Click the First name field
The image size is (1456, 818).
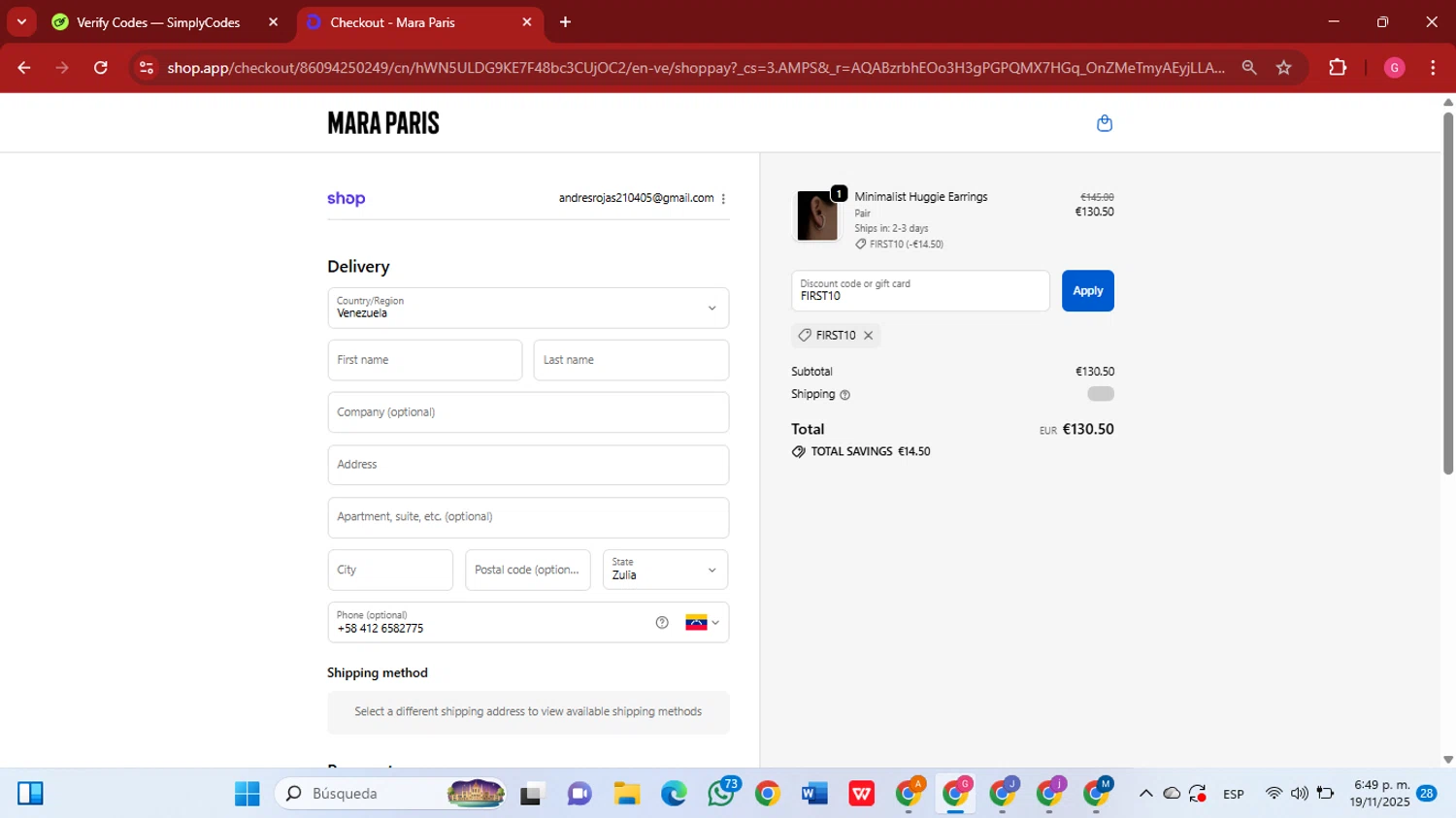point(425,360)
